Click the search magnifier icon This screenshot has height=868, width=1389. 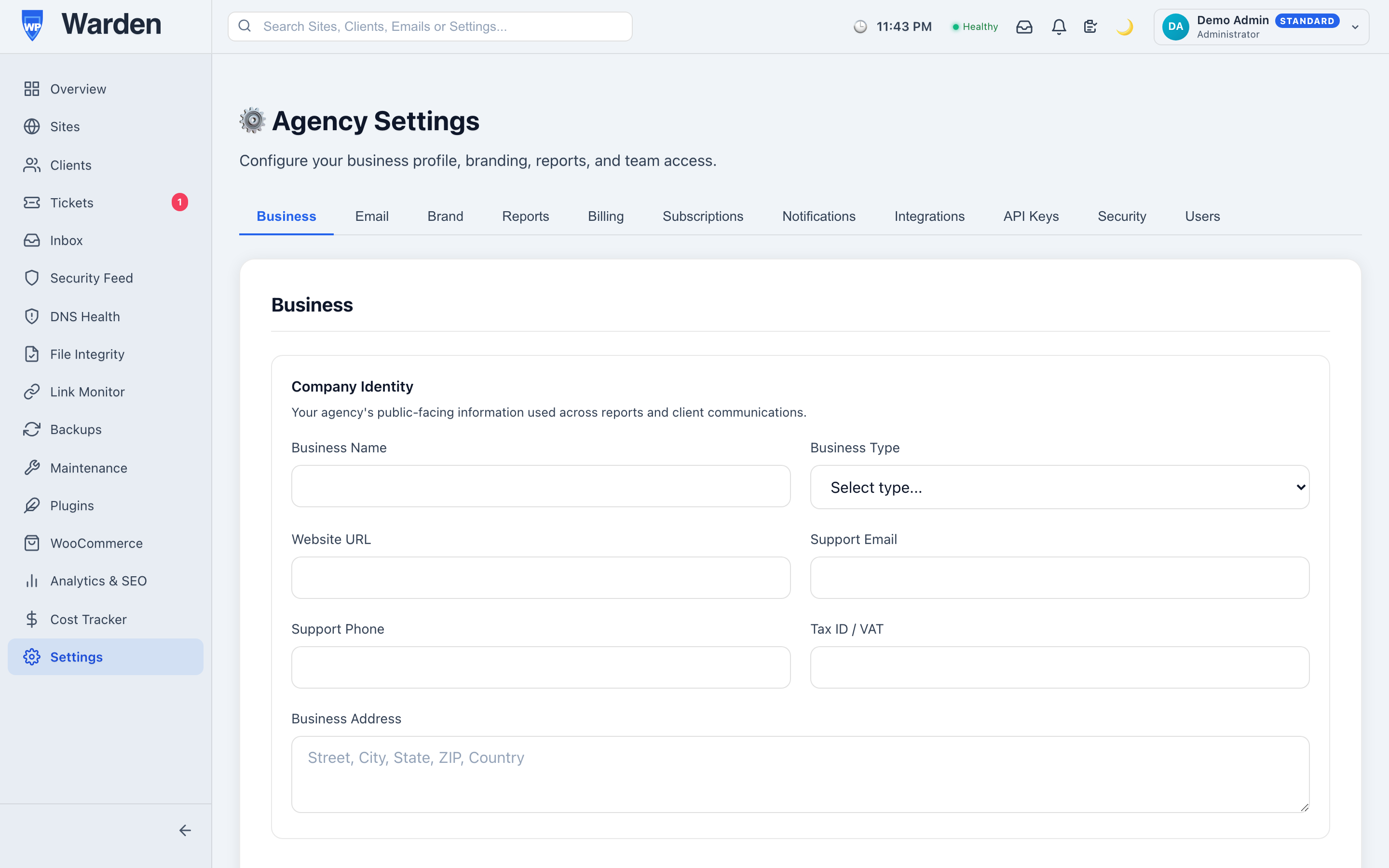pyautogui.click(x=245, y=26)
